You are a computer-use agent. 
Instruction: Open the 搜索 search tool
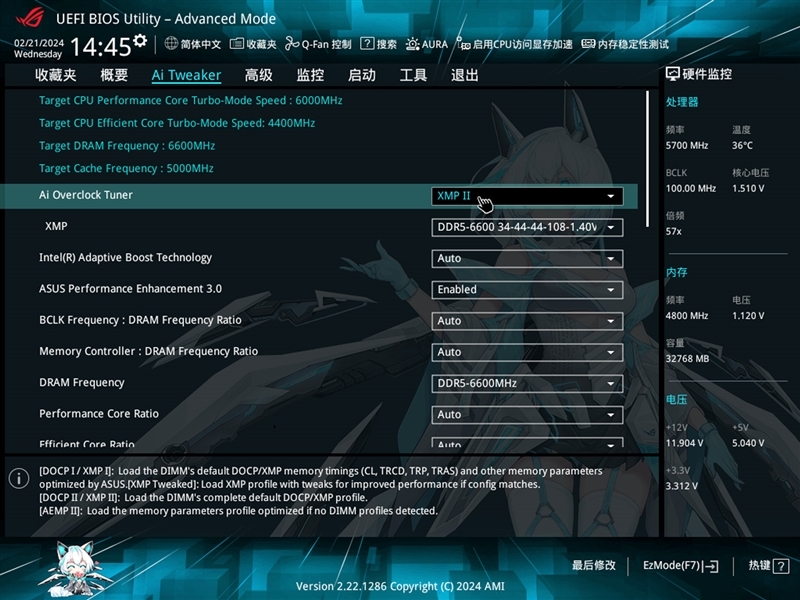coord(378,43)
